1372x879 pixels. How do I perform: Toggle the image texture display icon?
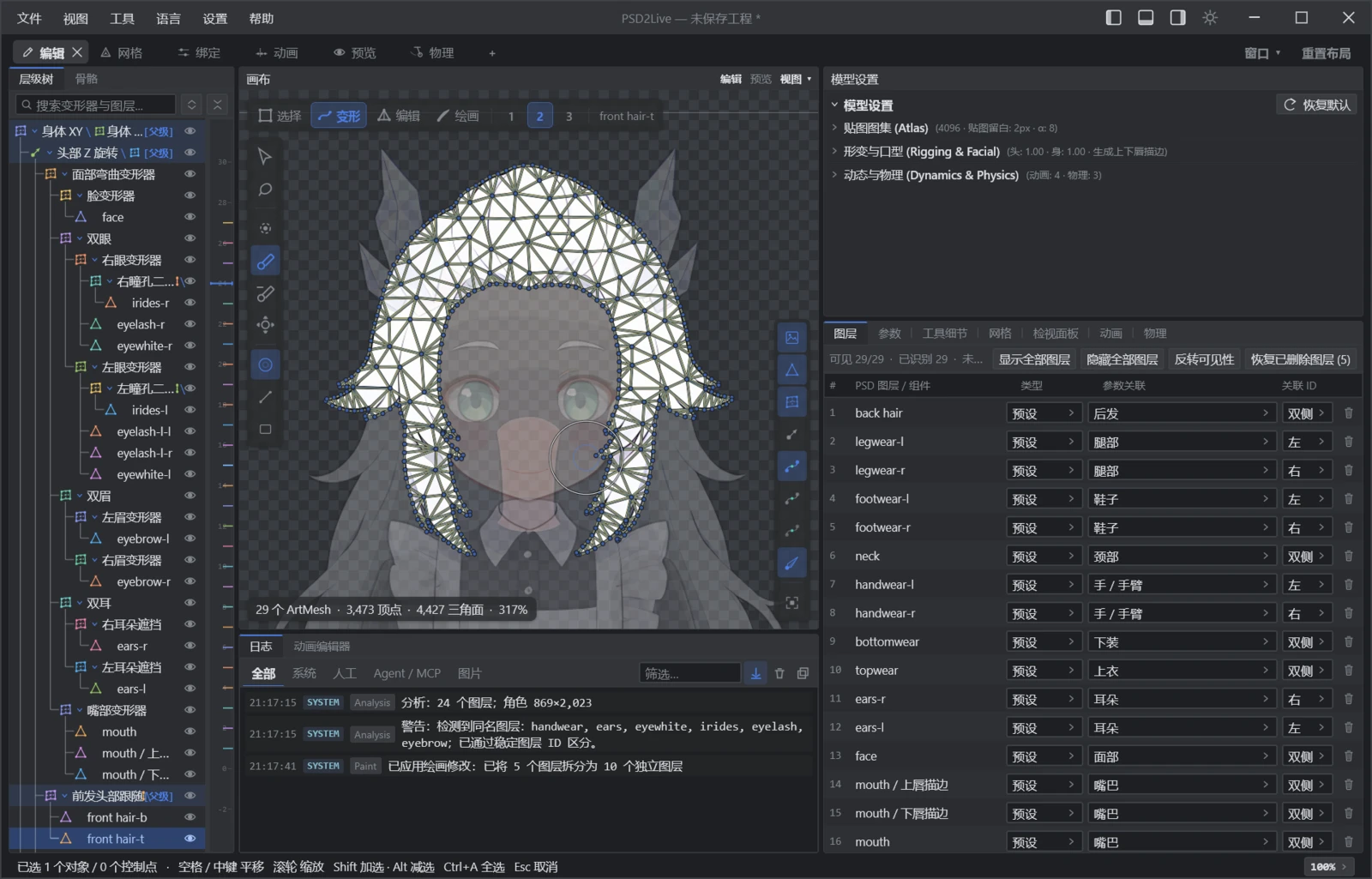pos(791,338)
